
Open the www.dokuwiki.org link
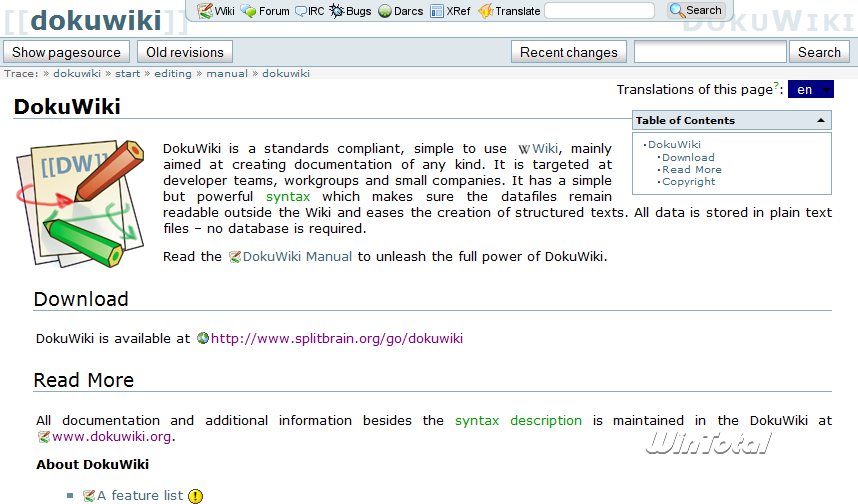105,437
